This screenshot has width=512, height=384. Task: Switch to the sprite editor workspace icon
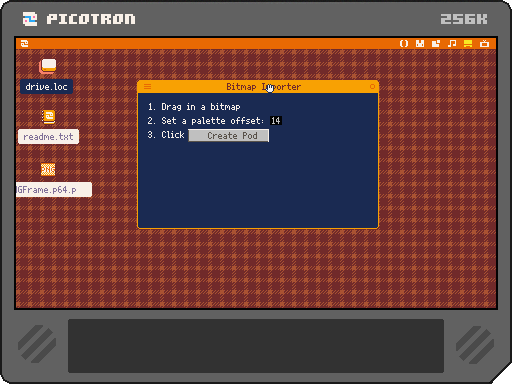420,43
